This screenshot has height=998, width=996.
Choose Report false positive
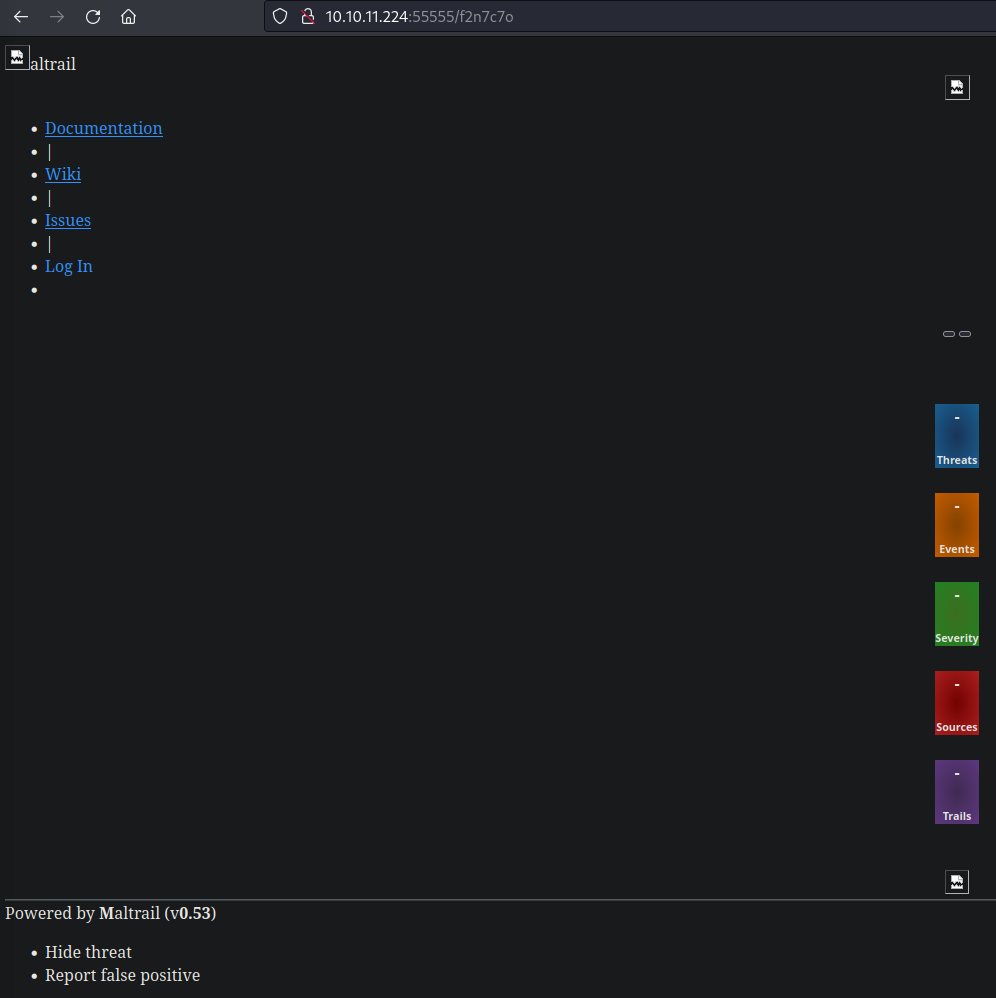(122, 975)
